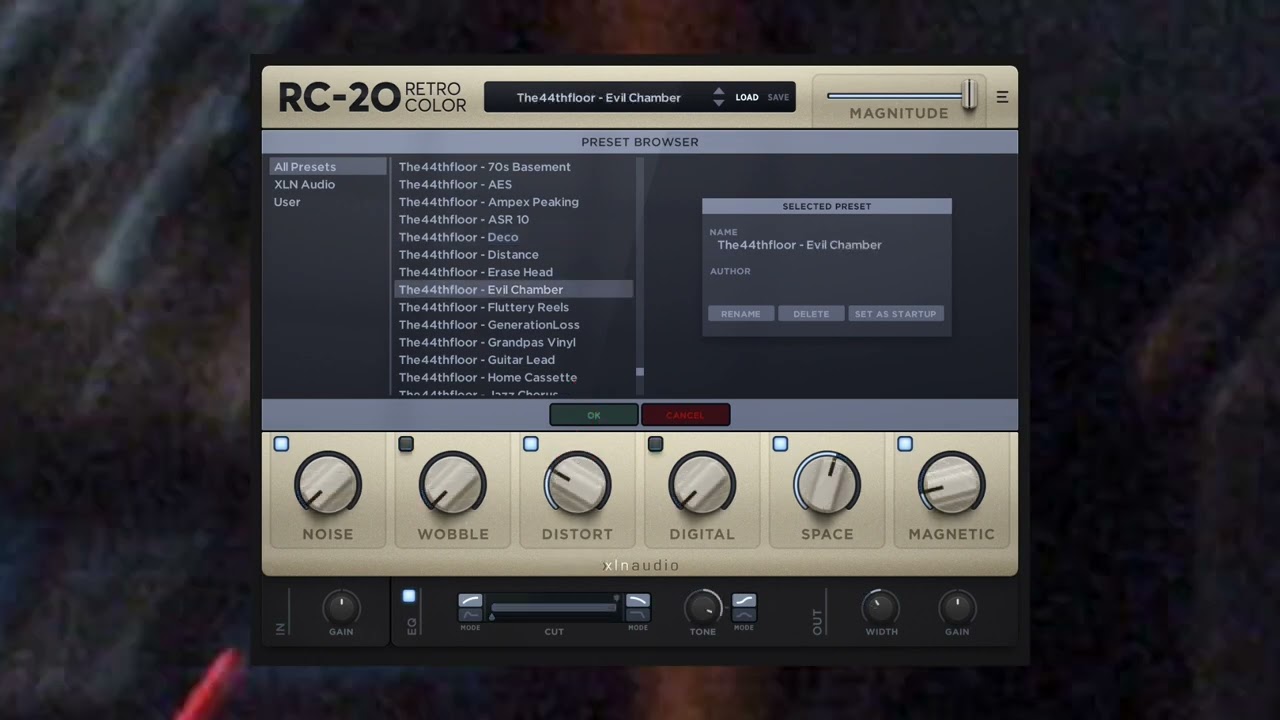Toggle the DISTORT module on/off

[531, 443]
